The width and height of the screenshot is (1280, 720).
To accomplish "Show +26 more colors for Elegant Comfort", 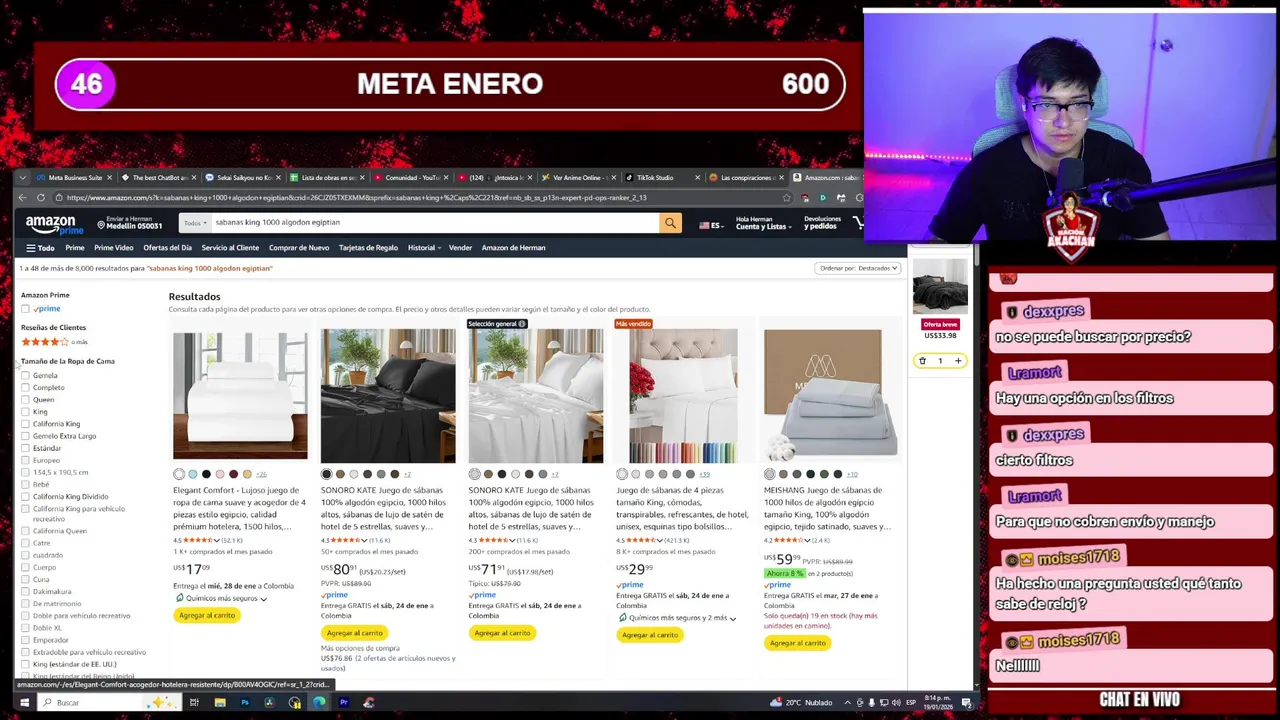I will click(262, 475).
